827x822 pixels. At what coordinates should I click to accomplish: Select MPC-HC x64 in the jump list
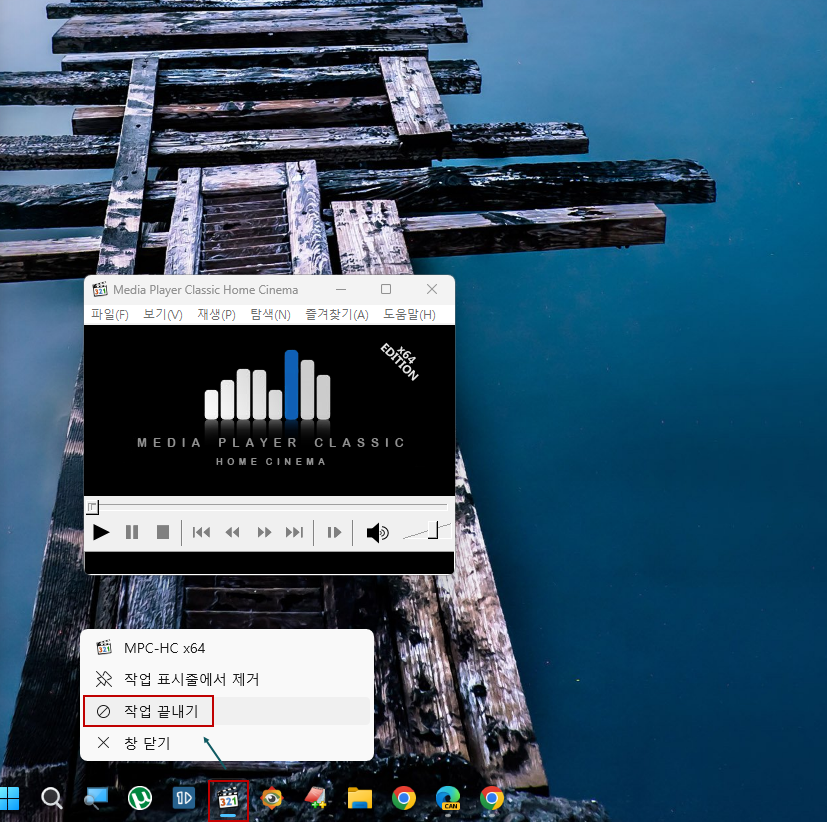[227, 648]
